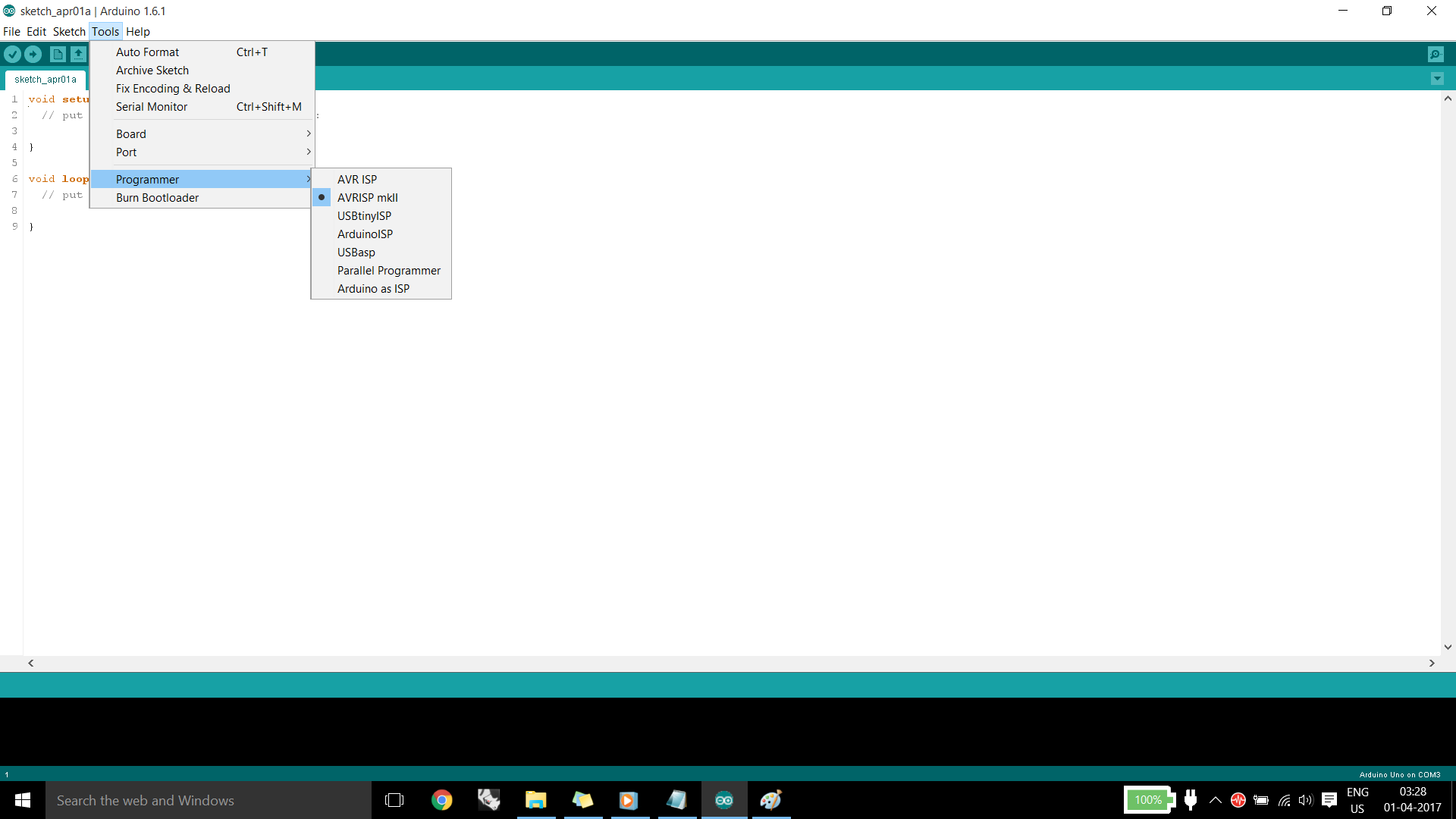Expand the Port submenu
Image resolution: width=1456 pixels, height=819 pixels.
pos(202,152)
